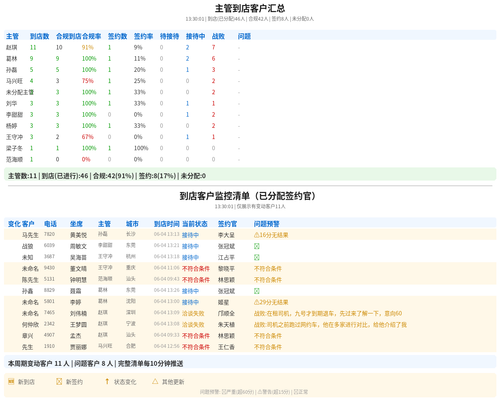
Task: Click the 16分无结果 warning in 马先生's row
Action: click(x=271, y=235)
